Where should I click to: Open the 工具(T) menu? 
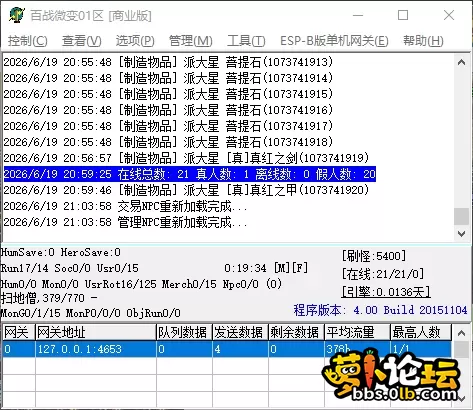246,41
